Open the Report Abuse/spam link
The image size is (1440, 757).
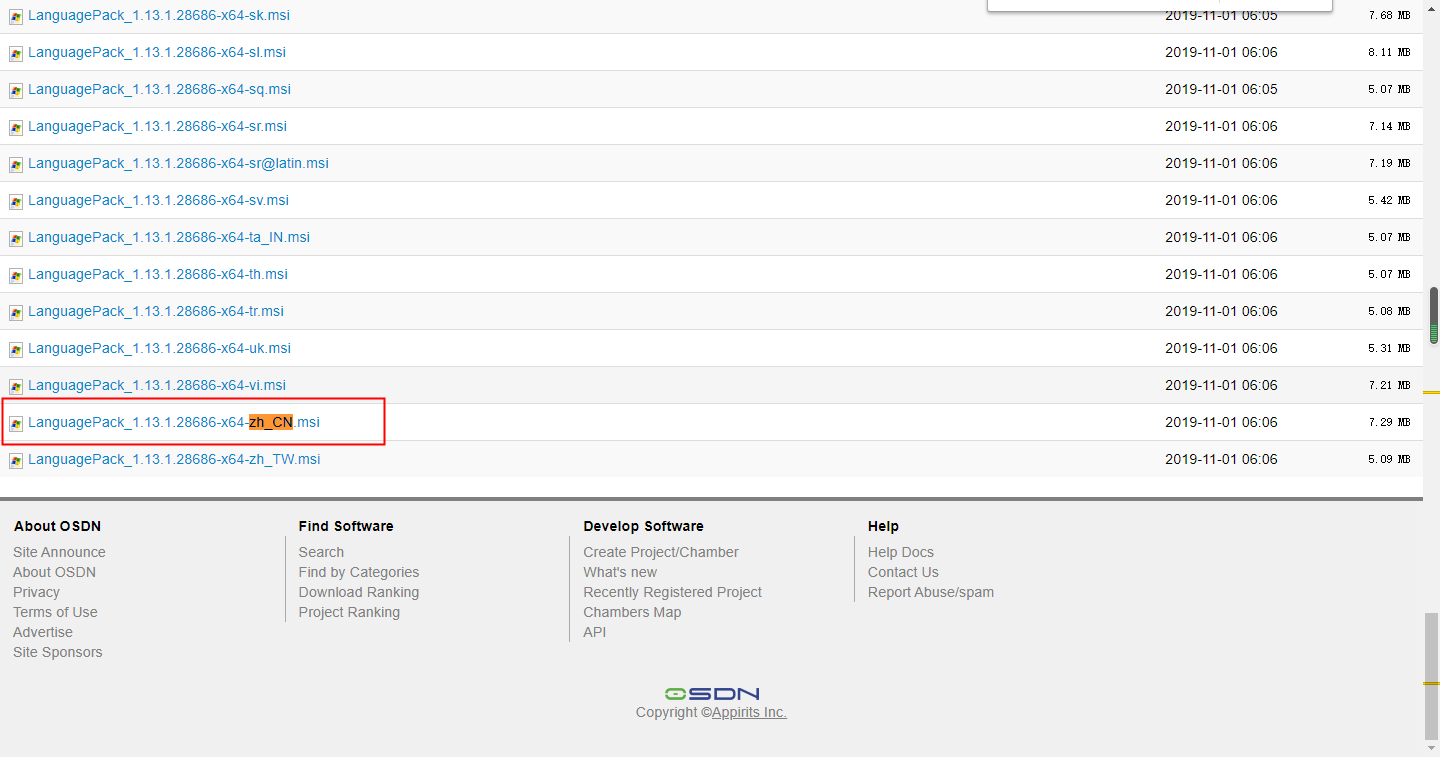931,592
